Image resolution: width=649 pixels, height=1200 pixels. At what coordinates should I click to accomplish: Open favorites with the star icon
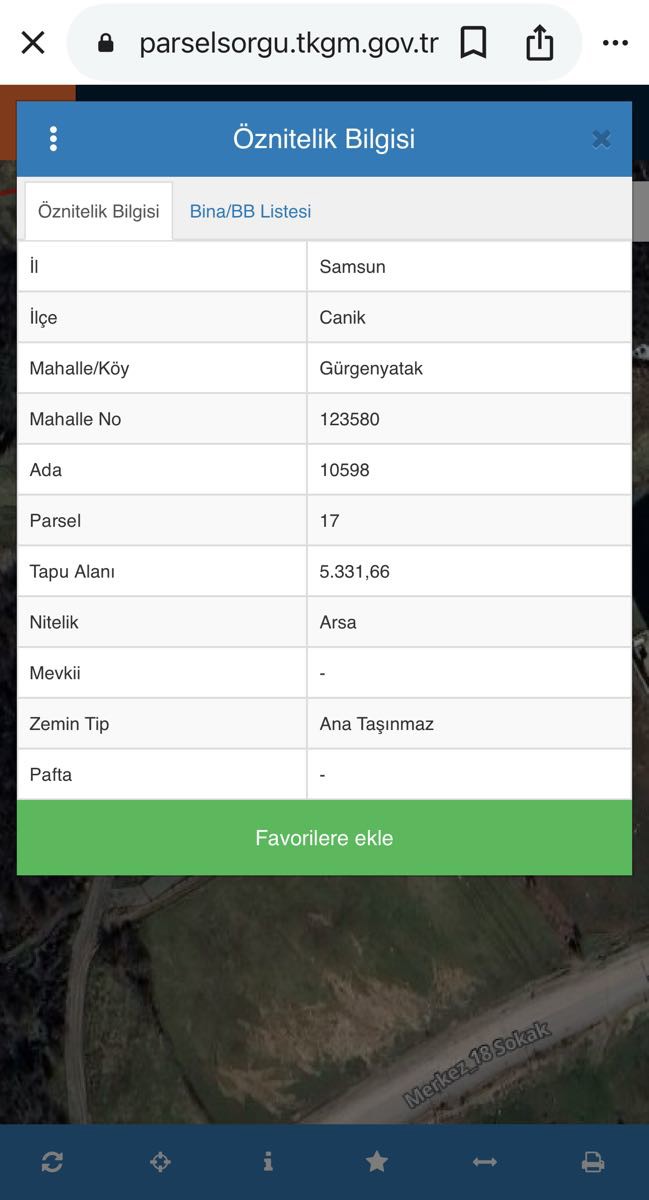(x=376, y=1161)
